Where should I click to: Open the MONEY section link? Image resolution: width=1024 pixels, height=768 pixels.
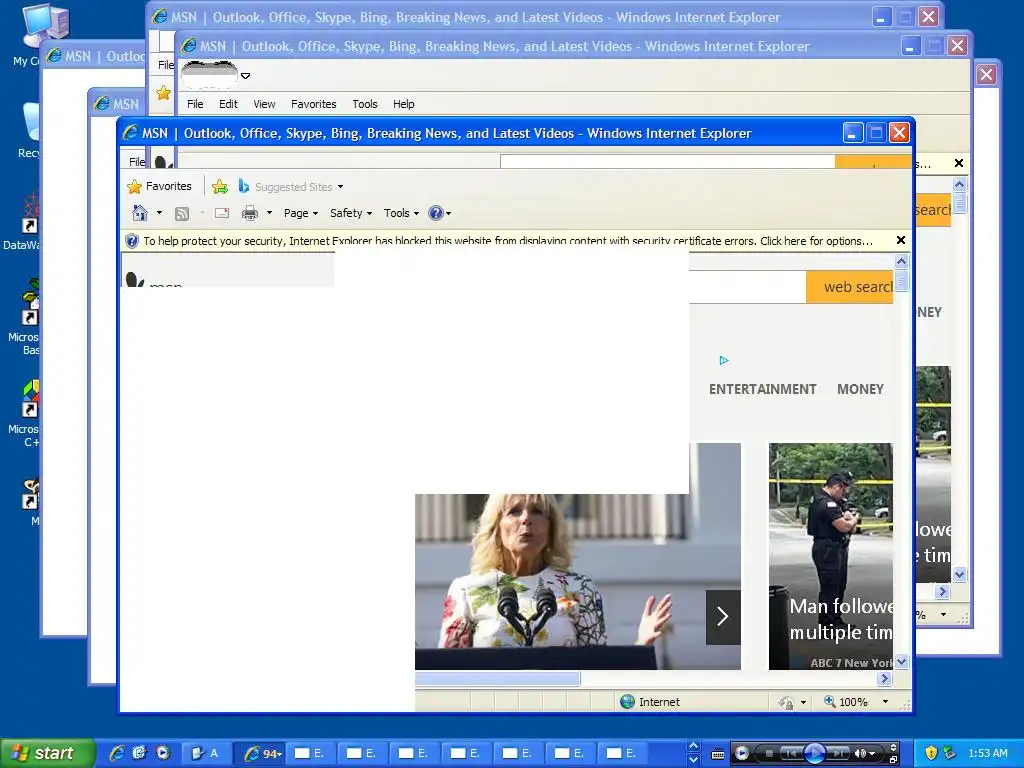tap(860, 389)
